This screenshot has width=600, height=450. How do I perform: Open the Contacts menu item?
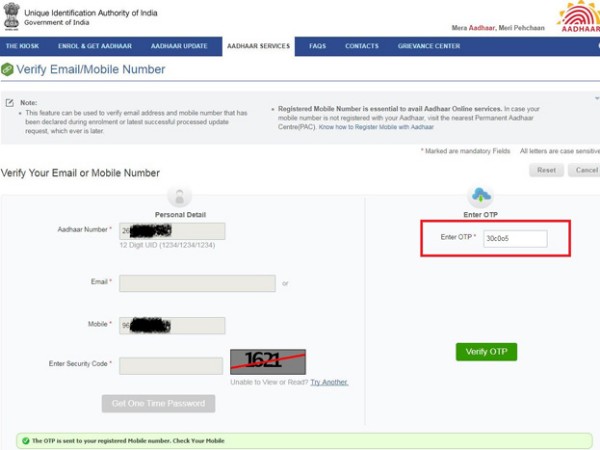[x=362, y=46]
